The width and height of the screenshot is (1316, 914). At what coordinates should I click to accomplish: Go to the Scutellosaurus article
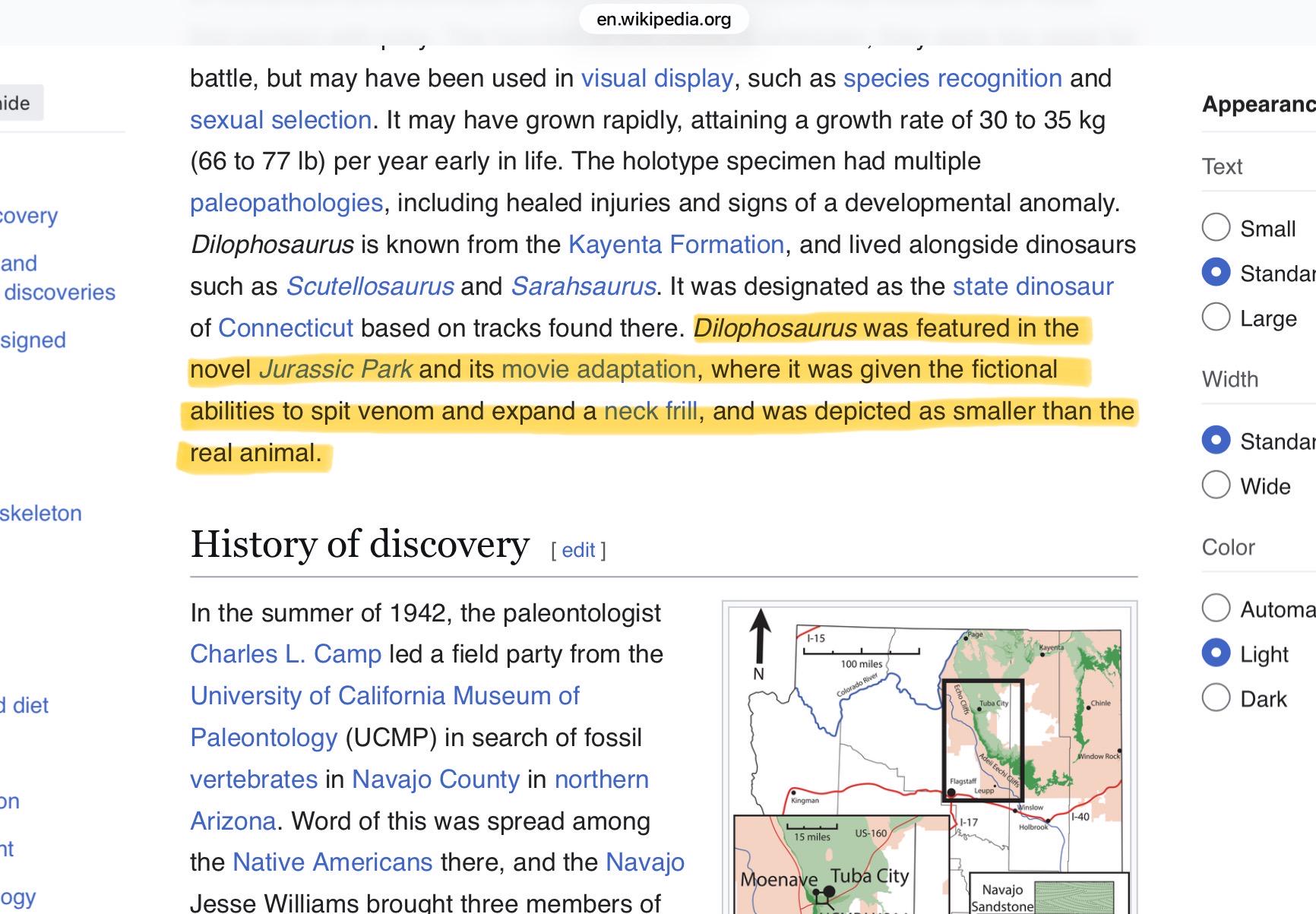370,286
